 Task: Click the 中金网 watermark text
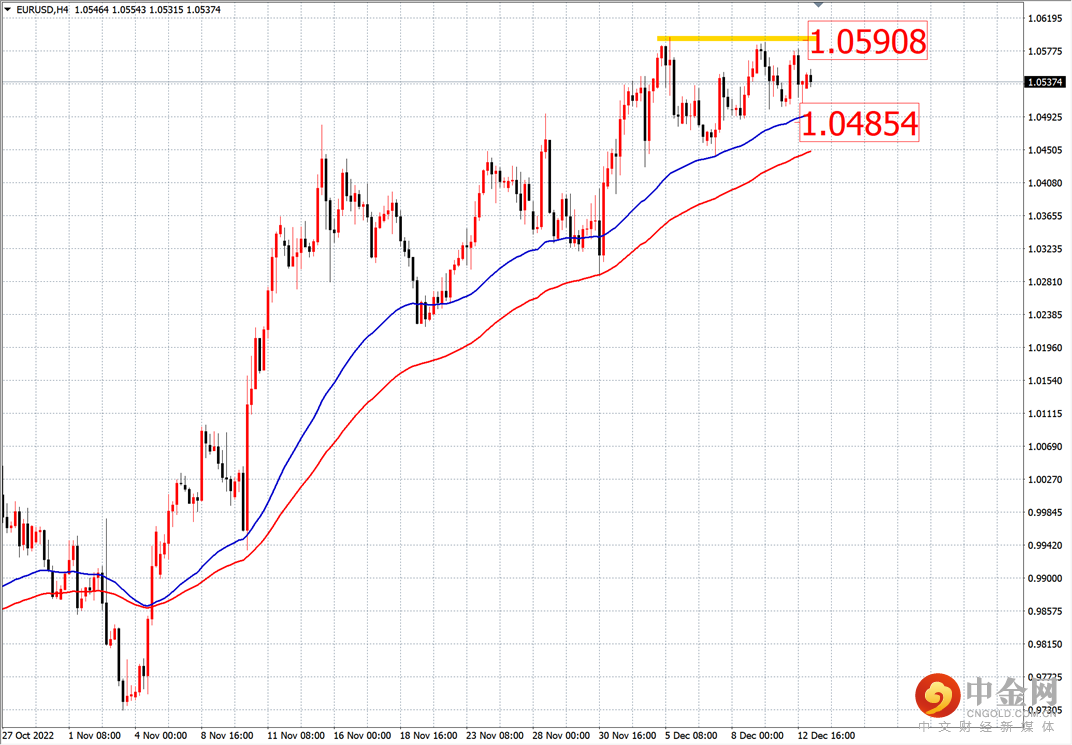tap(1011, 691)
